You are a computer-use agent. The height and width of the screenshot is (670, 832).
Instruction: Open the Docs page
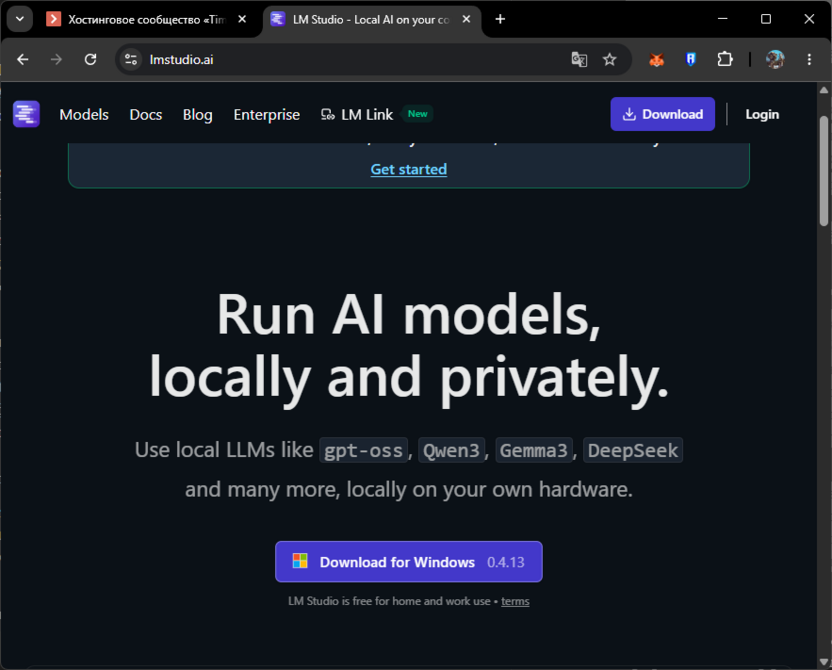click(146, 115)
